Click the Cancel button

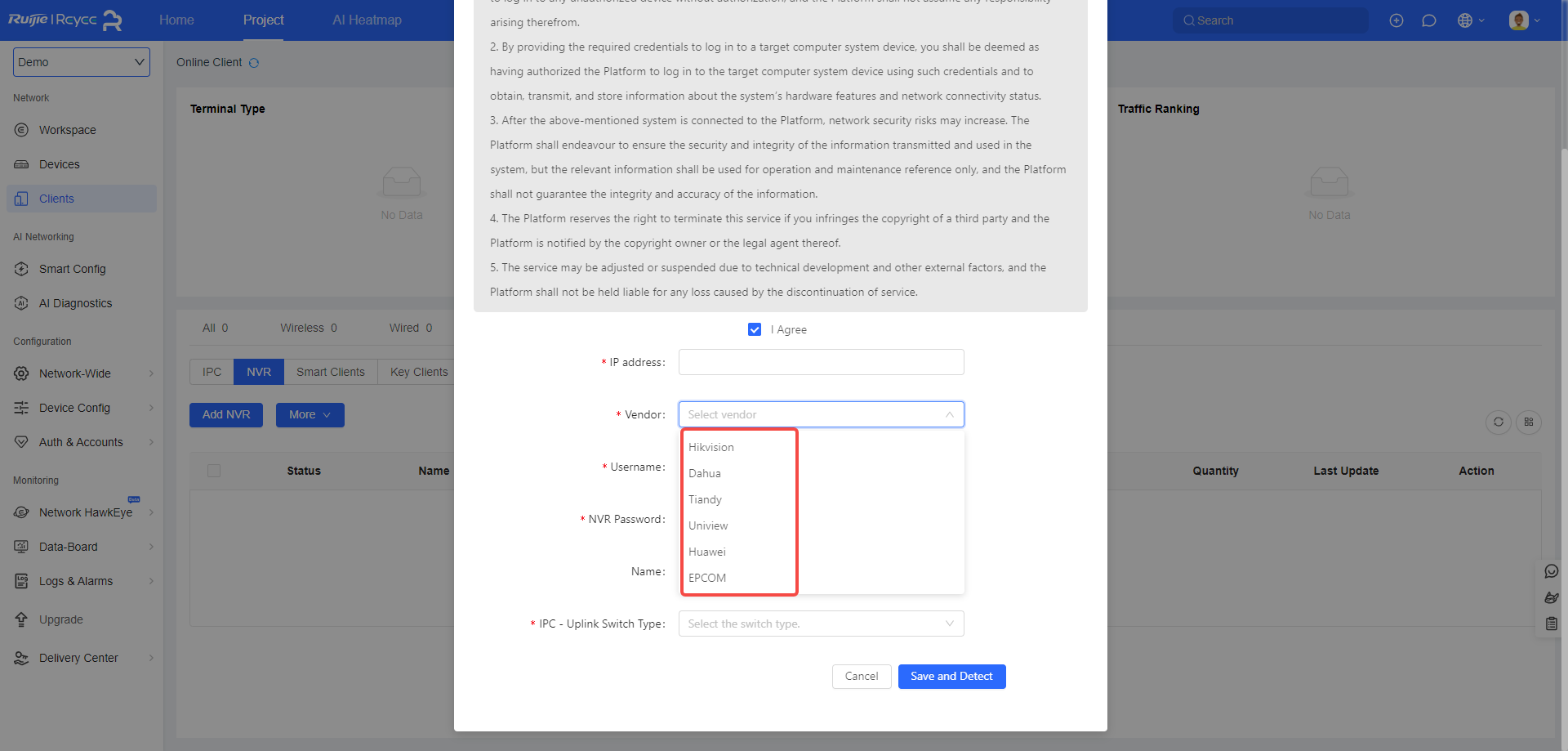pos(862,677)
